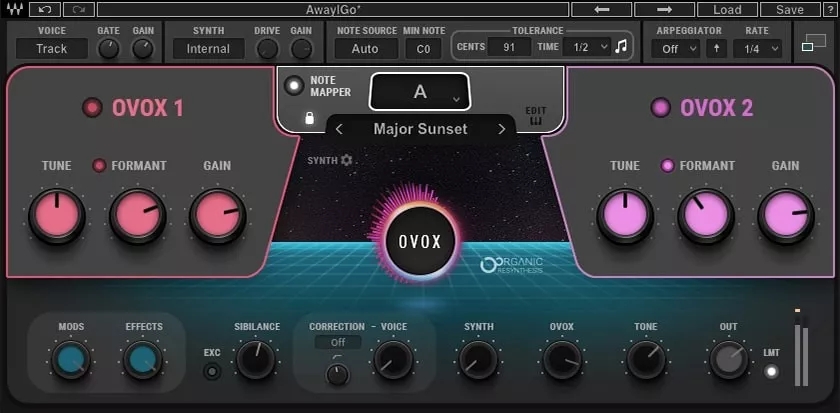Click the OVOX 2 Gain knob
Viewport: 840px width, 413px height.
[786, 215]
